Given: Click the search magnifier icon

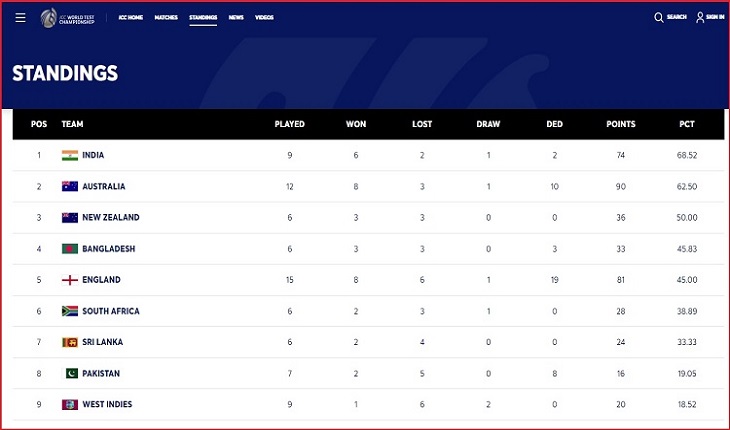Looking at the screenshot, I should click(658, 18).
